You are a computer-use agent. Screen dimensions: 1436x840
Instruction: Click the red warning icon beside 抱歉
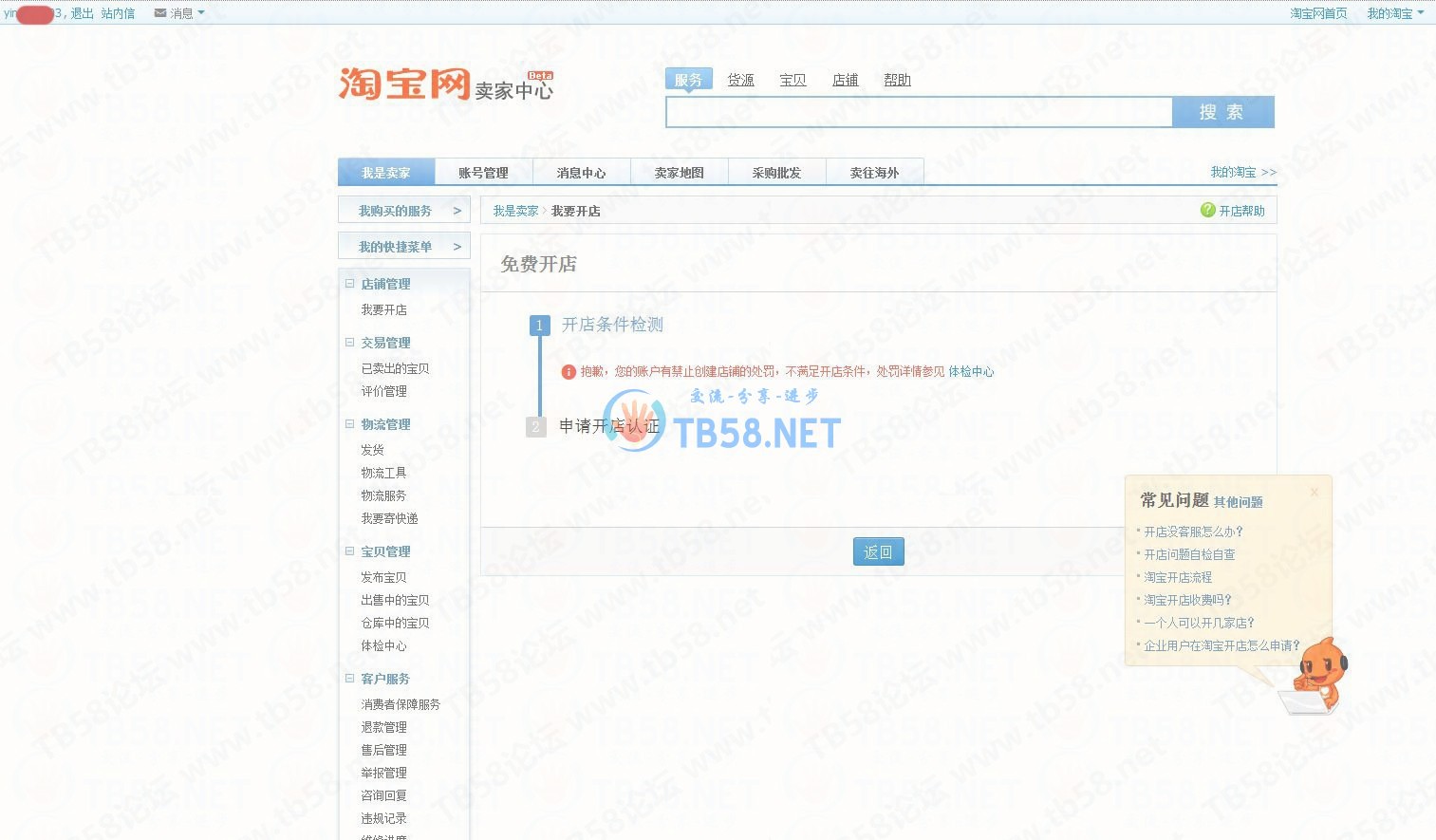pos(569,372)
